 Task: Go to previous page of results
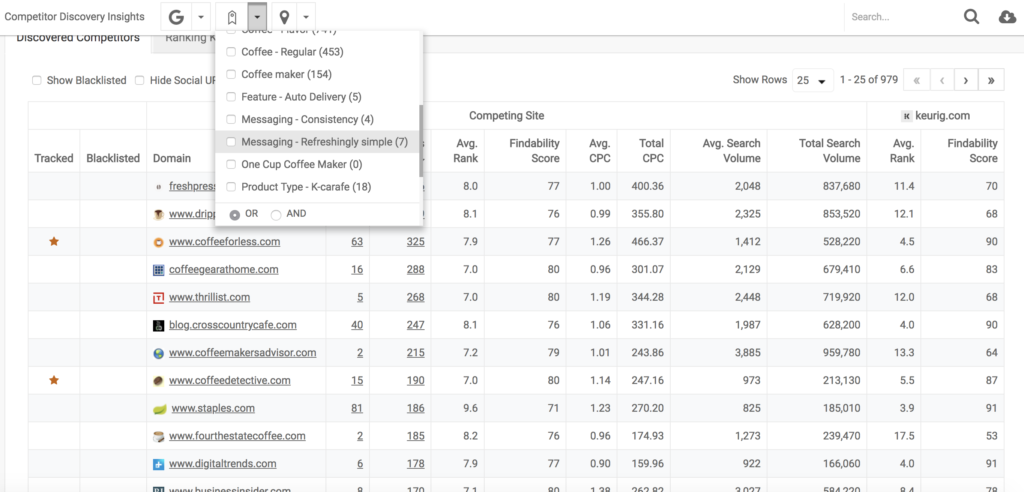(x=942, y=80)
